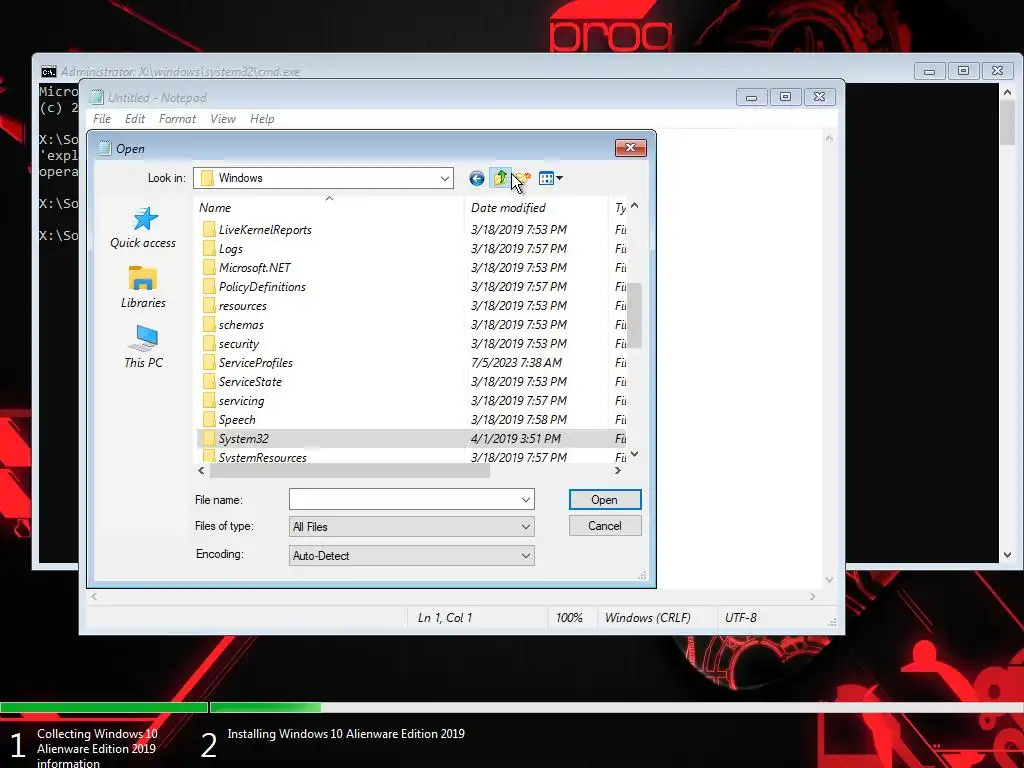Click Windows (CRLF) status bar entry

[x=647, y=618]
